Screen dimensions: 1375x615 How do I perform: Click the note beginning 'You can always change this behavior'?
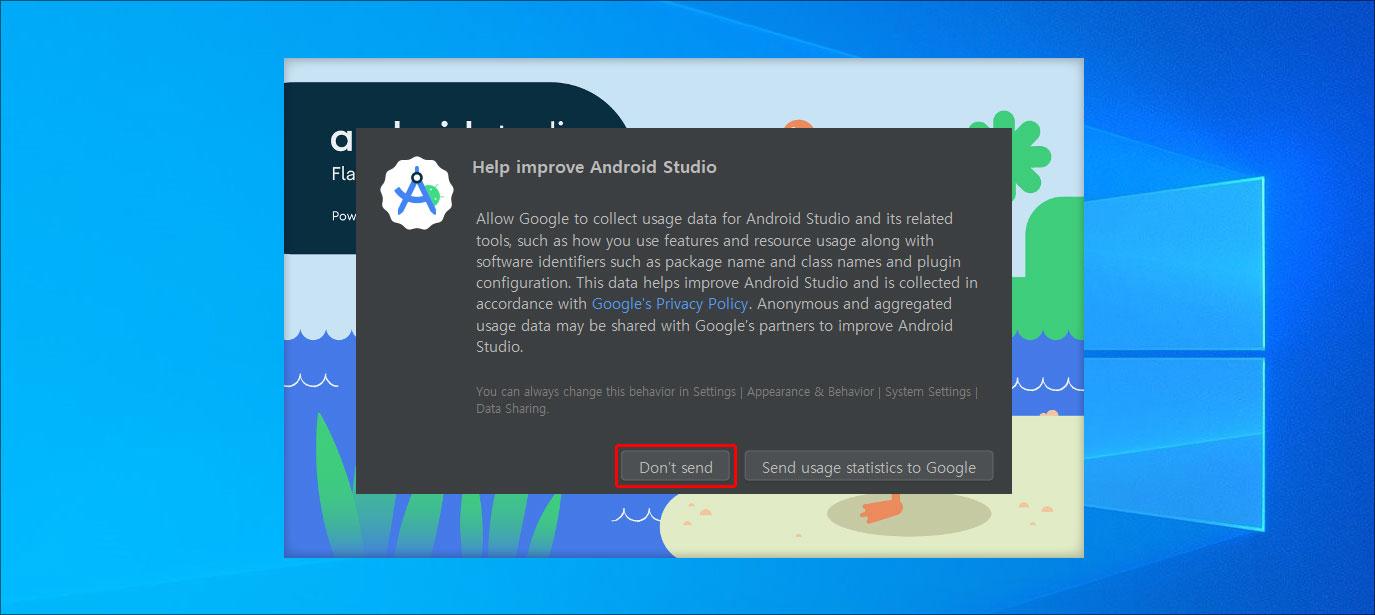coord(727,400)
